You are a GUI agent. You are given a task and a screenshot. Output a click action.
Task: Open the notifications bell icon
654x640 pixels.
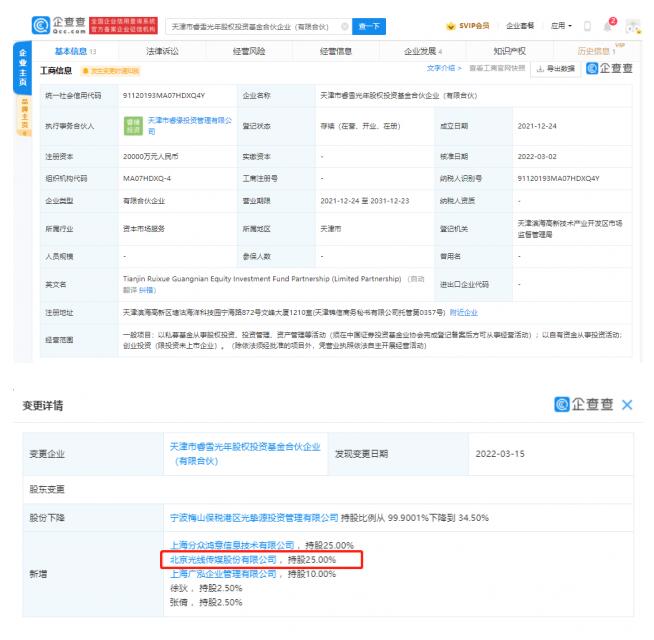click(609, 26)
